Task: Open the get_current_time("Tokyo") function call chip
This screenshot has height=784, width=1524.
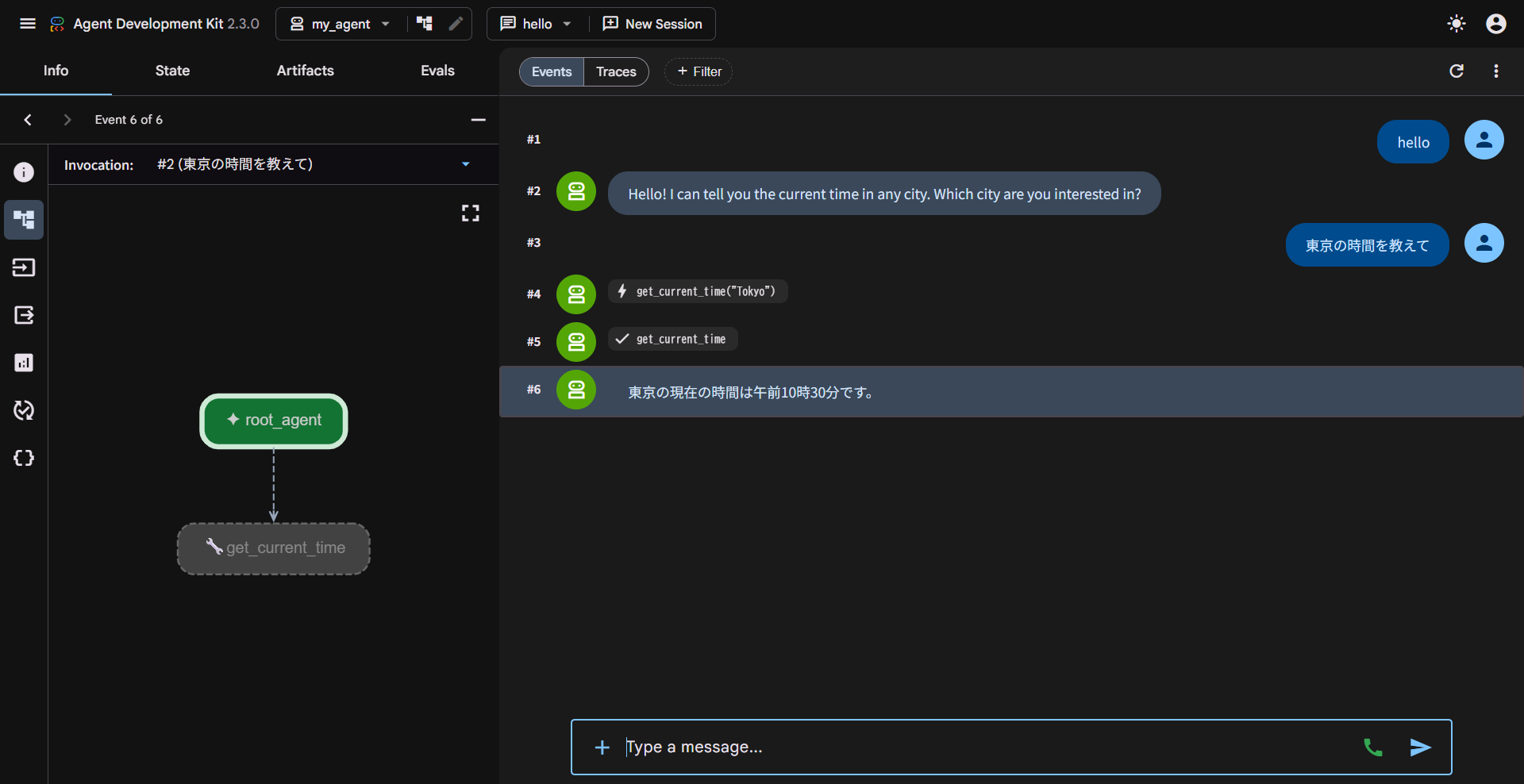Action: [698, 291]
